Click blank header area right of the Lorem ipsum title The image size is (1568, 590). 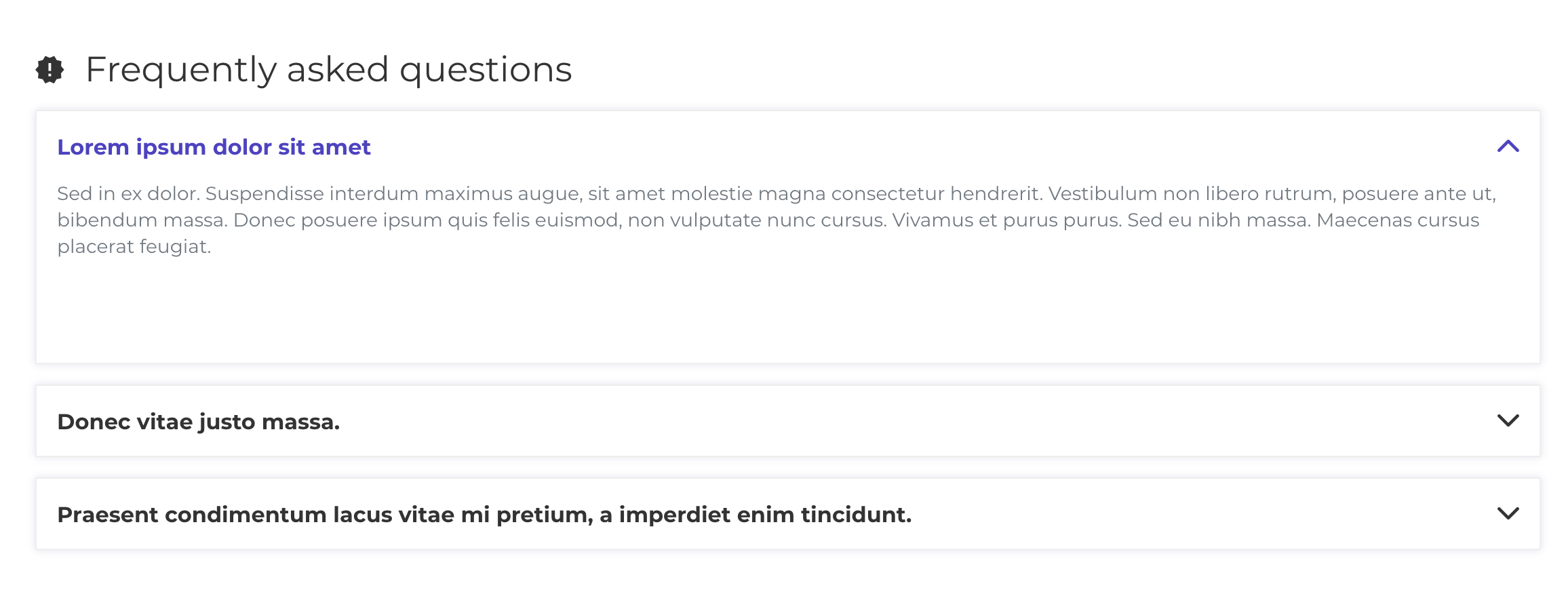pyautogui.click(x=929, y=146)
